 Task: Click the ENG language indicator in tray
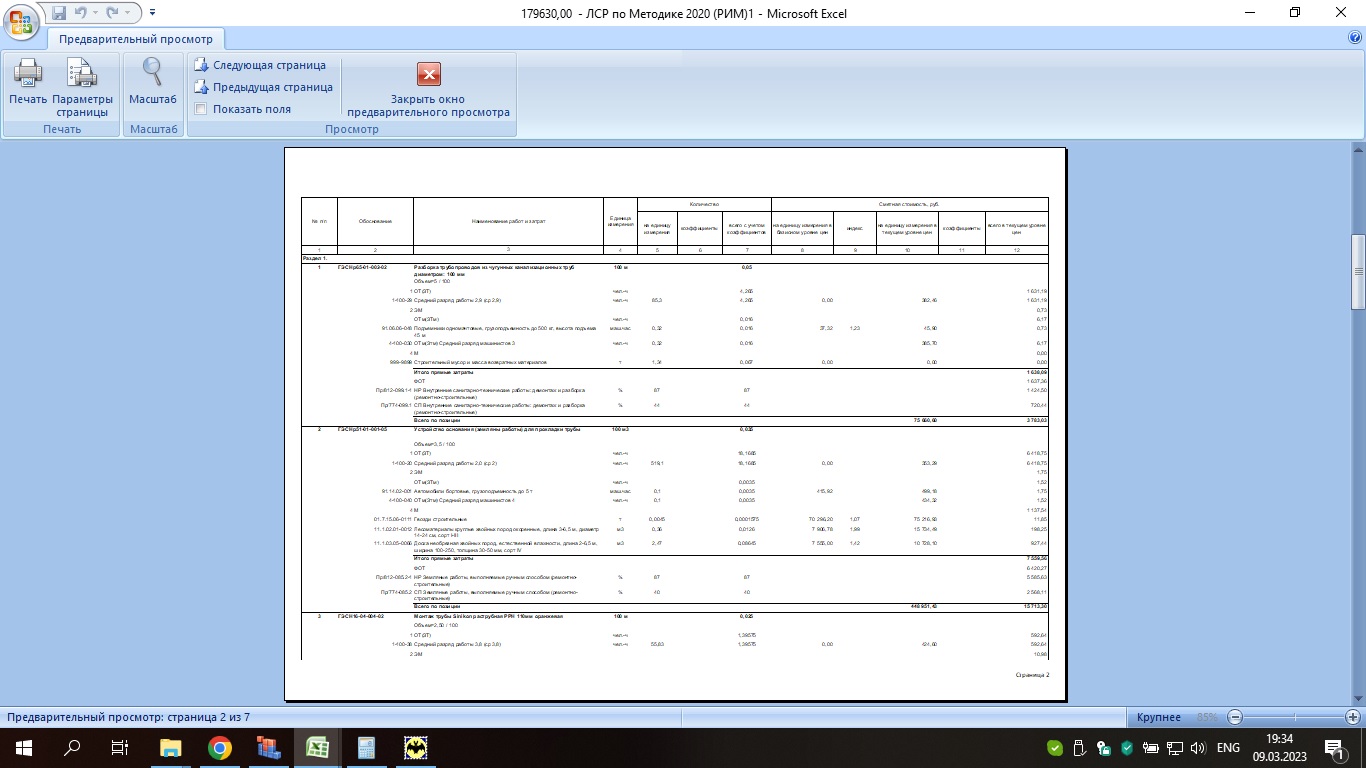coord(1228,748)
